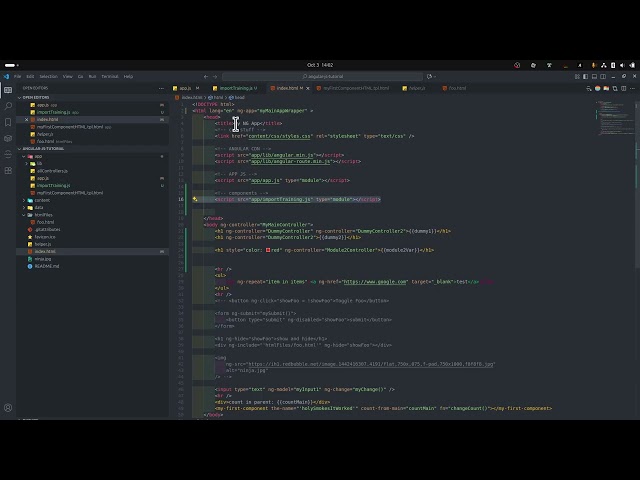640x480 pixels.
Task: Follow the https://www.google.com link in code
Action: coord(375,282)
